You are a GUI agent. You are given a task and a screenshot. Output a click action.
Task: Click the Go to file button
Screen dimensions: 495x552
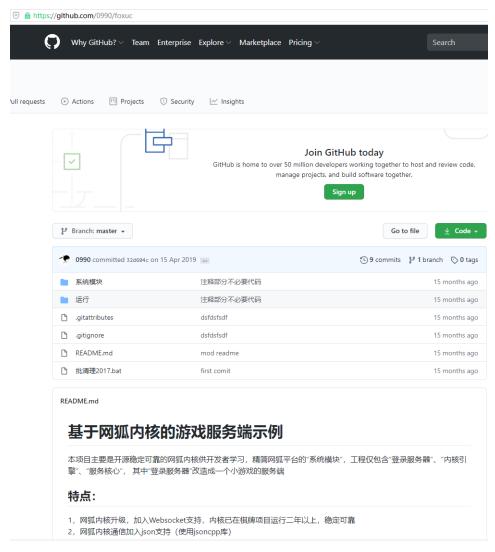tap(405, 231)
